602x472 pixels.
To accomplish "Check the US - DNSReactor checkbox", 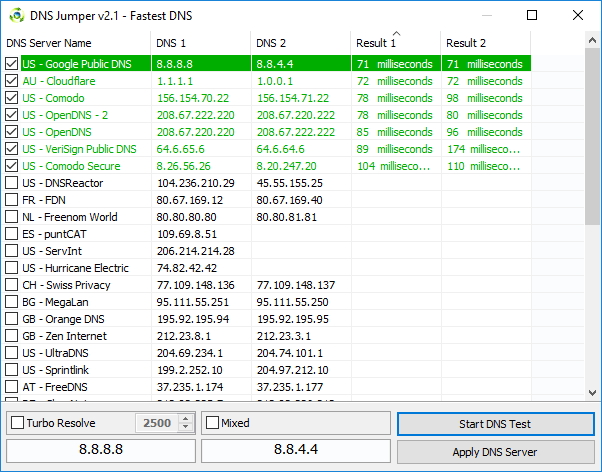I will coord(12,183).
